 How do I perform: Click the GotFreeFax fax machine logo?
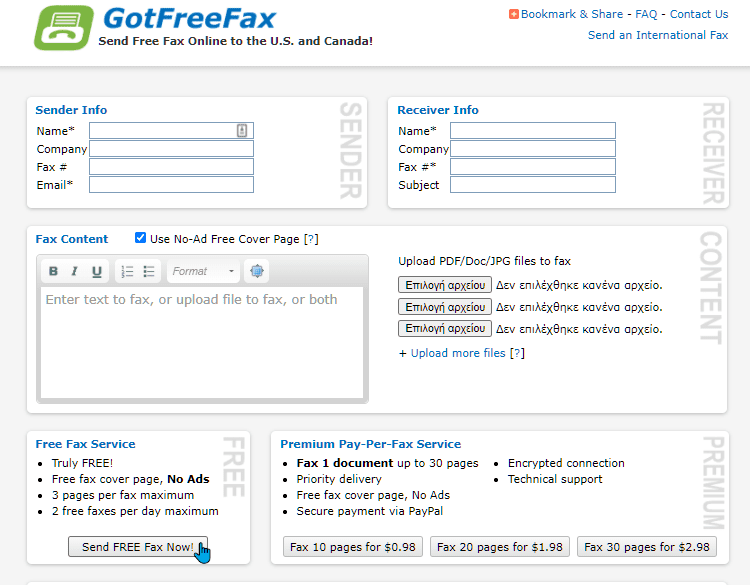pyautogui.click(x=64, y=28)
